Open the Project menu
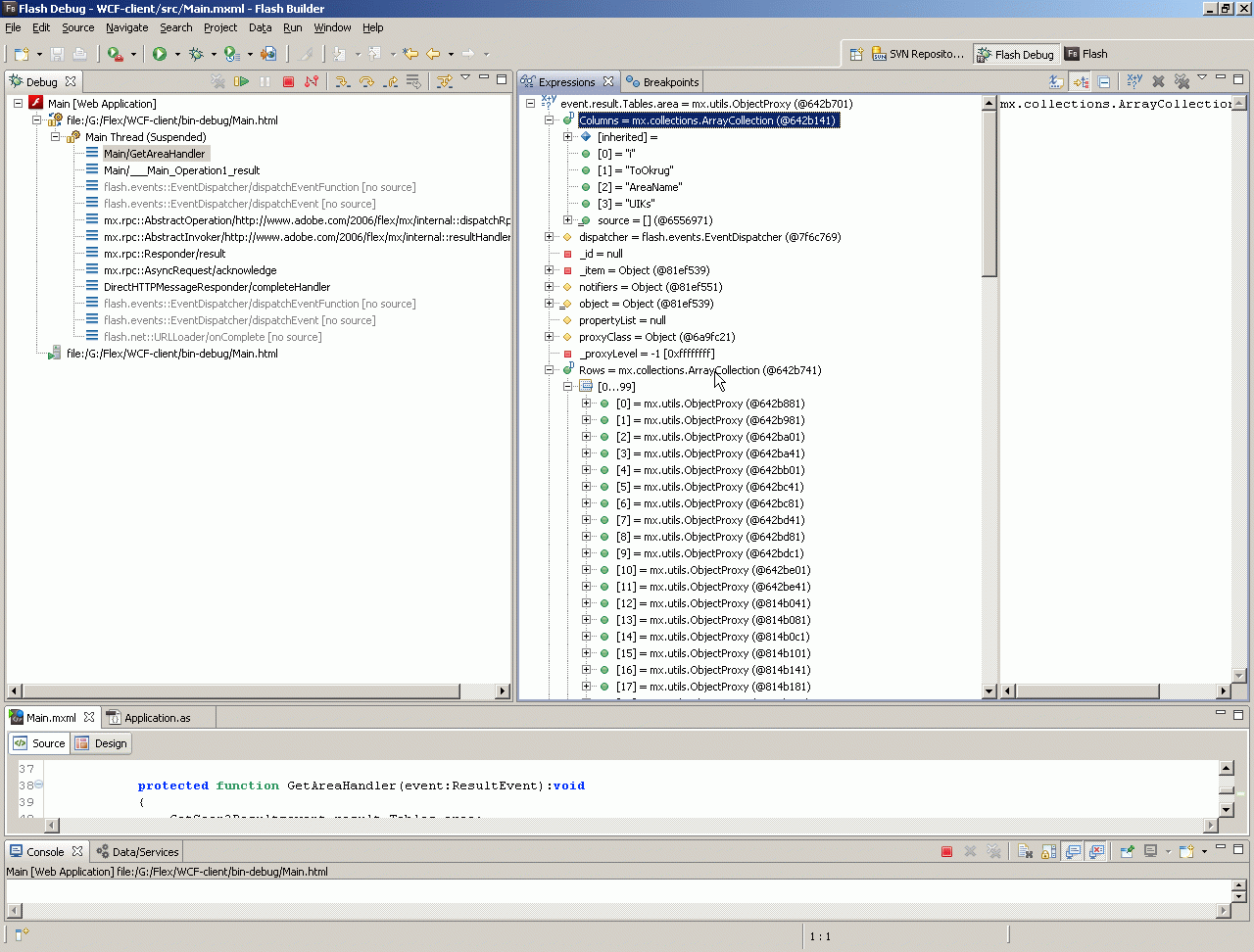This screenshot has width=1254, height=952. click(220, 27)
